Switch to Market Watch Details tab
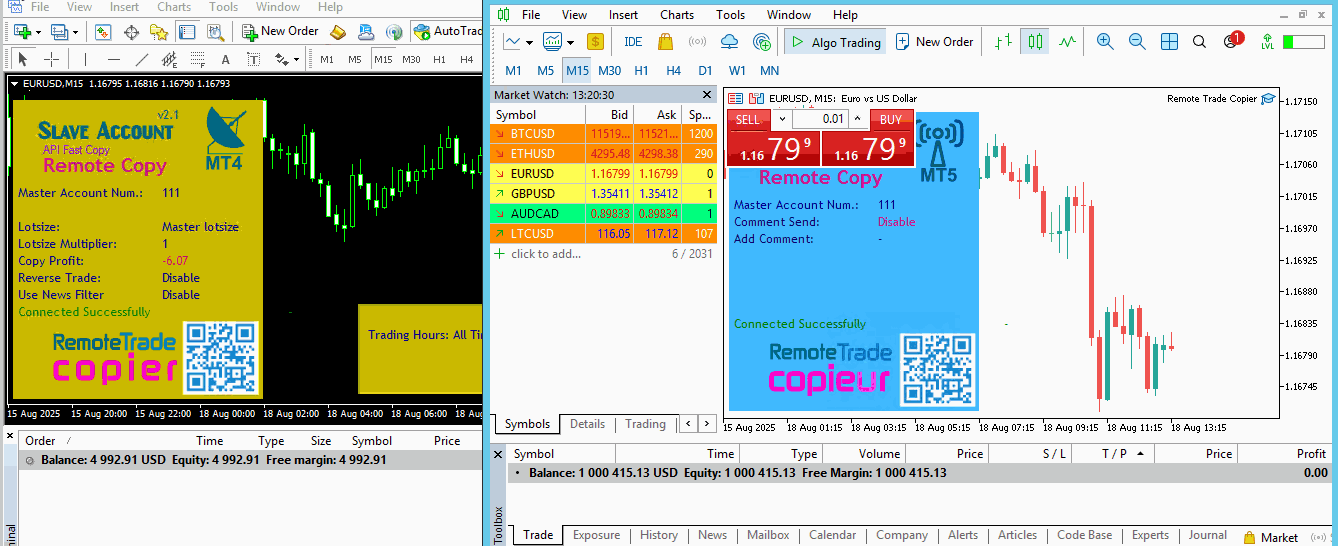 587,424
